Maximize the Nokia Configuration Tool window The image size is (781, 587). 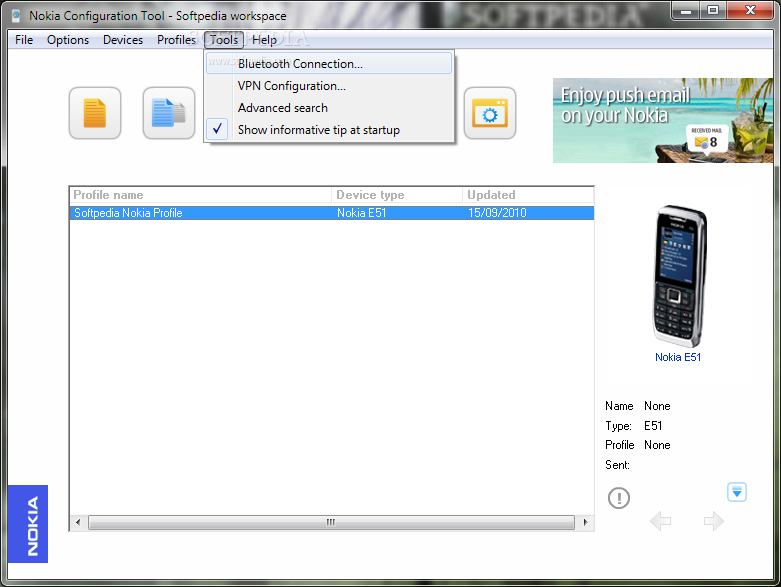pyautogui.click(x=713, y=10)
